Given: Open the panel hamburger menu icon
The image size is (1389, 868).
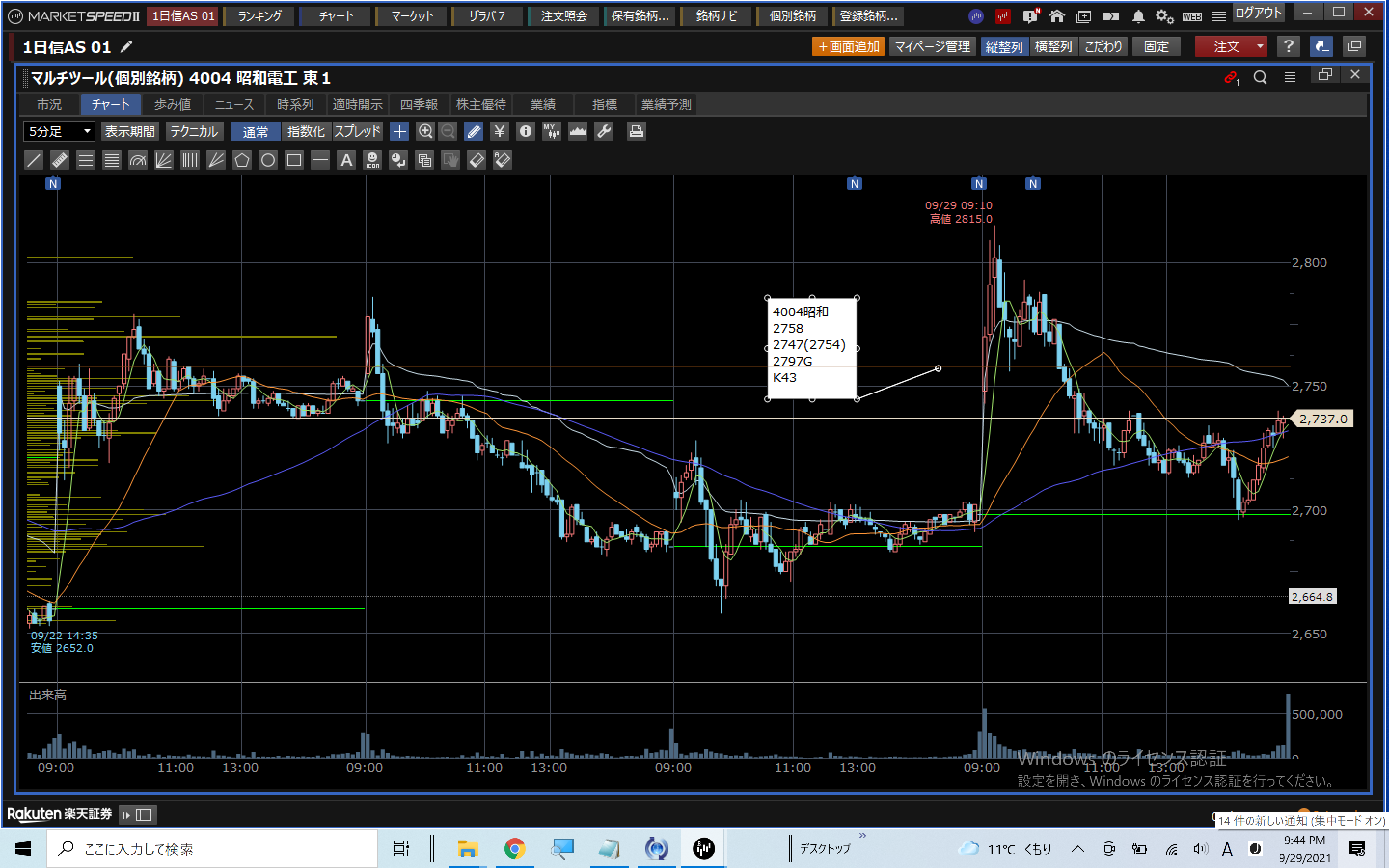Looking at the screenshot, I should pyautogui.click(x=1290, y=77).
